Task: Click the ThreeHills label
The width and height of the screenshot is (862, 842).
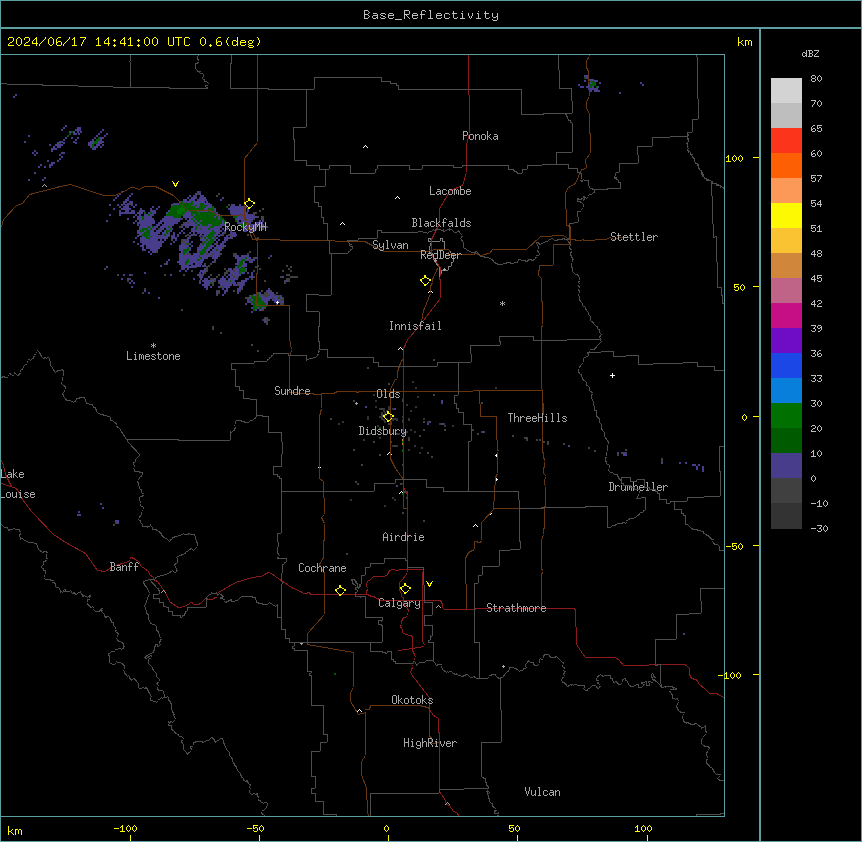Action: coord(537,418)
